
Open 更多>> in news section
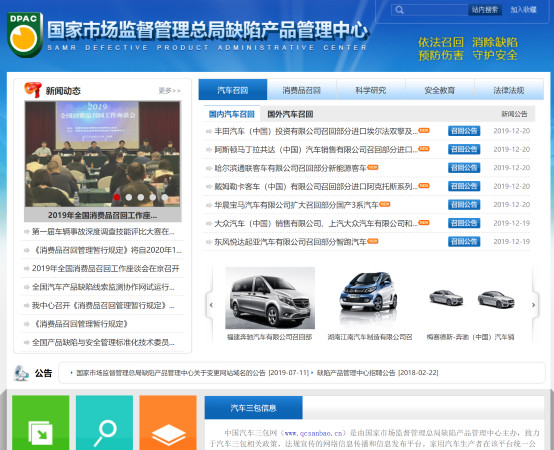(x=169, y=91)
